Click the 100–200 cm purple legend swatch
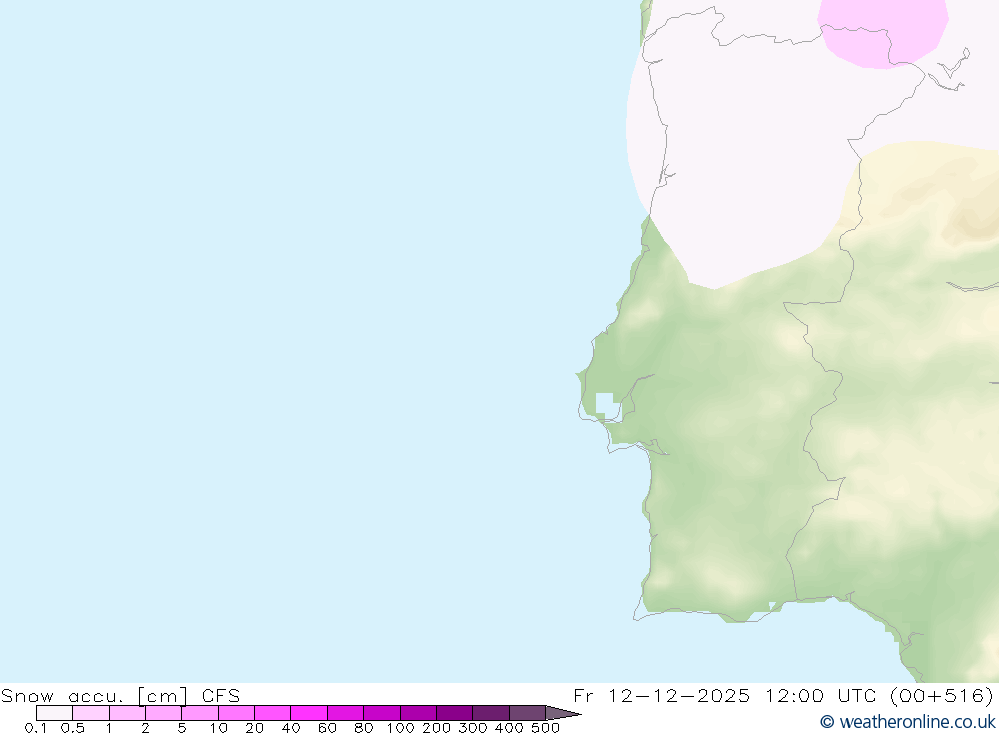The width and height of the screenshot is (1000, 733). click(418, 713)
